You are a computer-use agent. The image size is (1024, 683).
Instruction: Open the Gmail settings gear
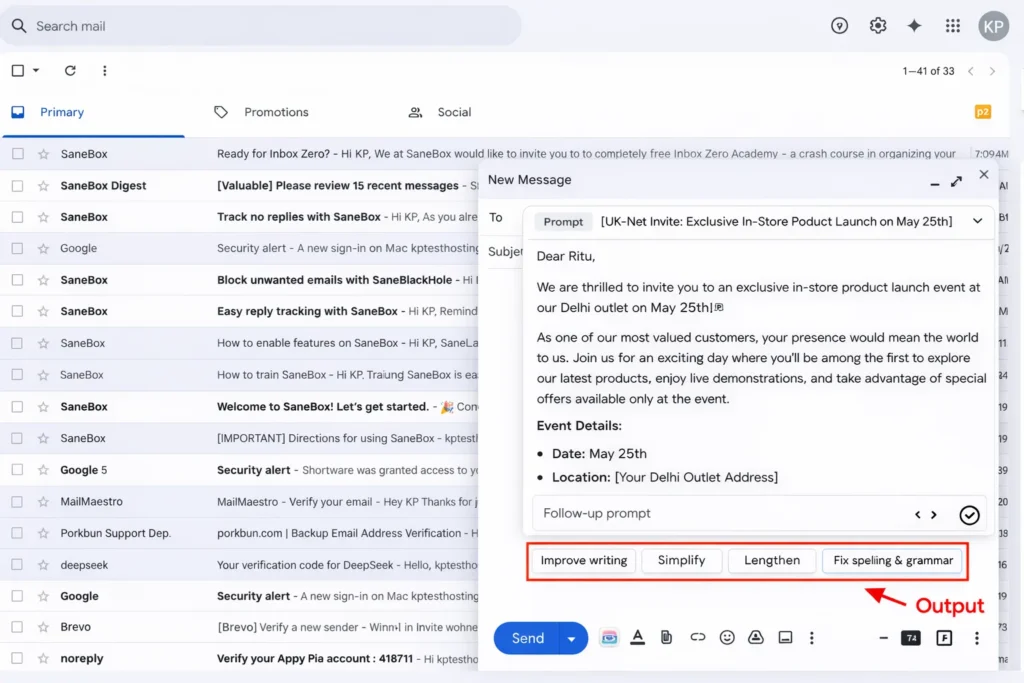tap(878, 26)
